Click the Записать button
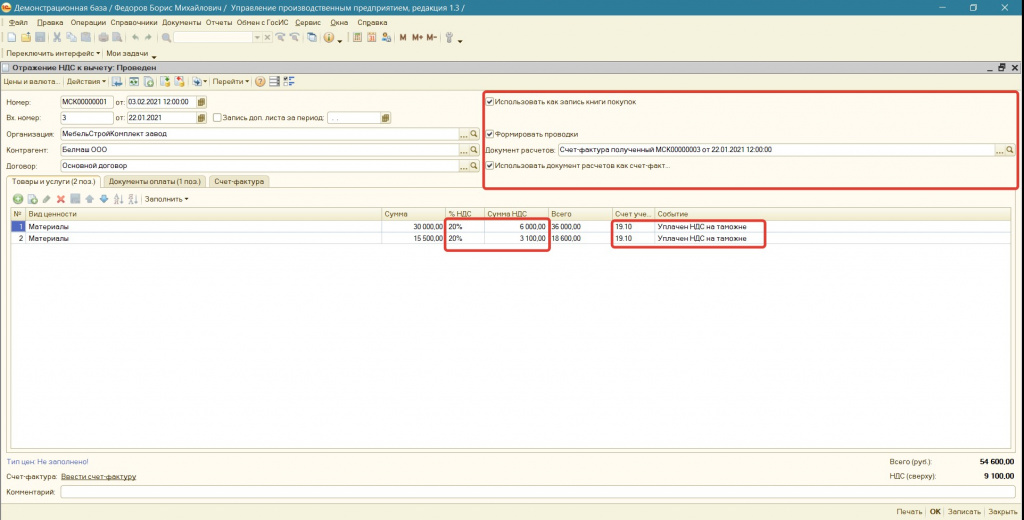The width and height of the screenshot is (1024, 520). [x=964, y=512]
